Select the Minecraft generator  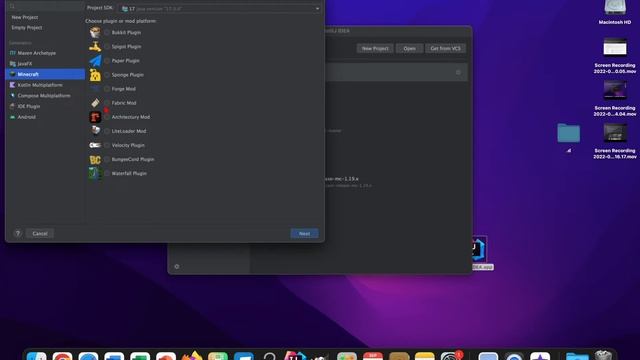coord(45,74)
